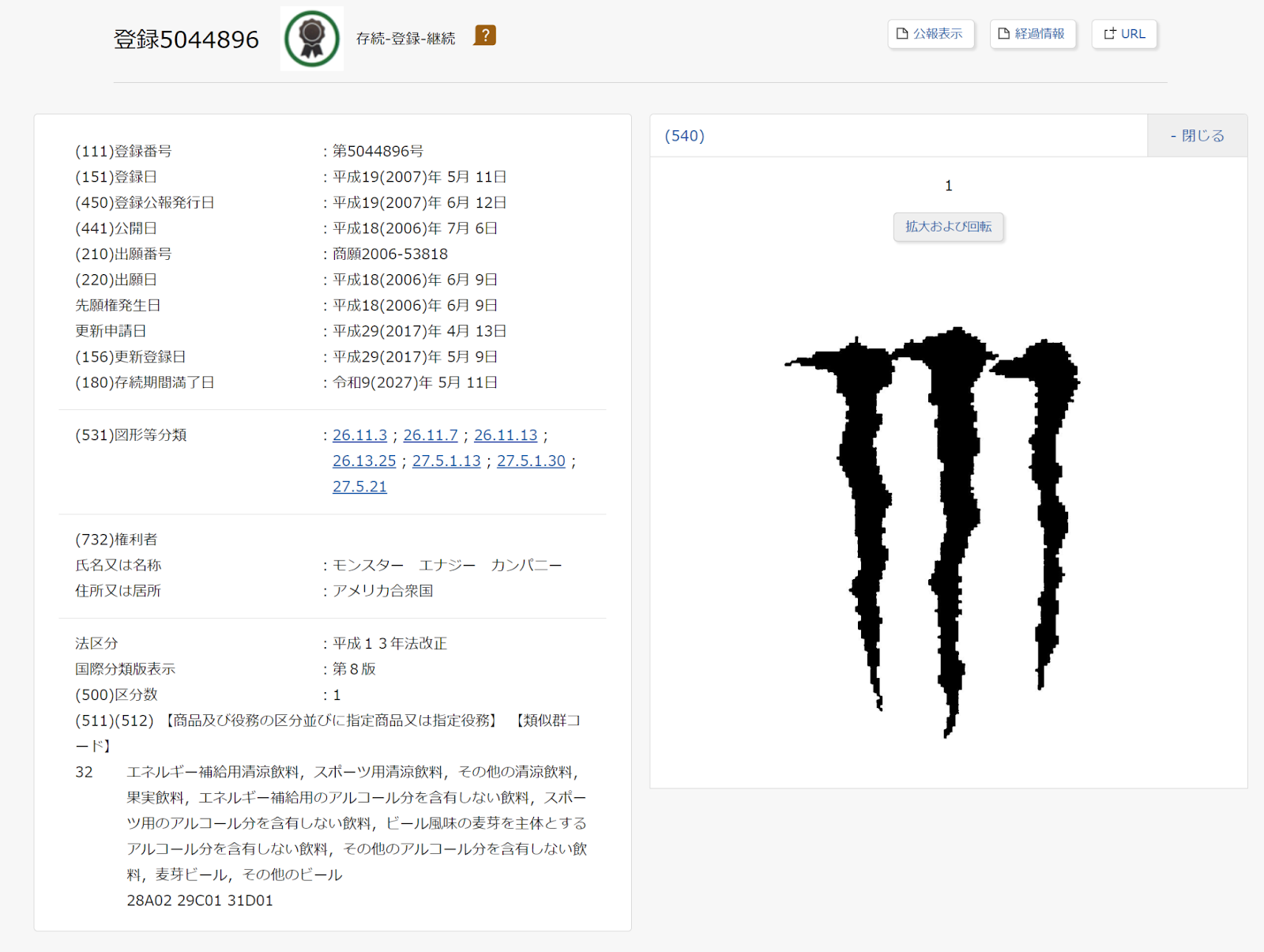Select the 27.5.1.13 classification link
1264x952 pixels.
(x=446, y=461)
